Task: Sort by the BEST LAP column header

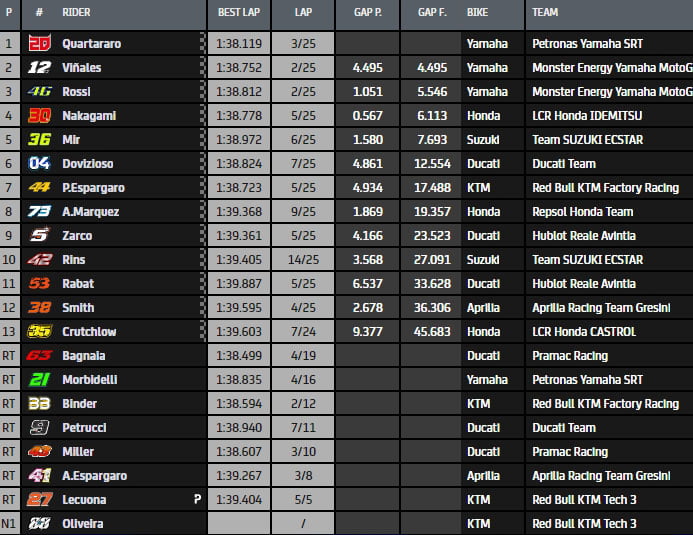Action: 239,14
